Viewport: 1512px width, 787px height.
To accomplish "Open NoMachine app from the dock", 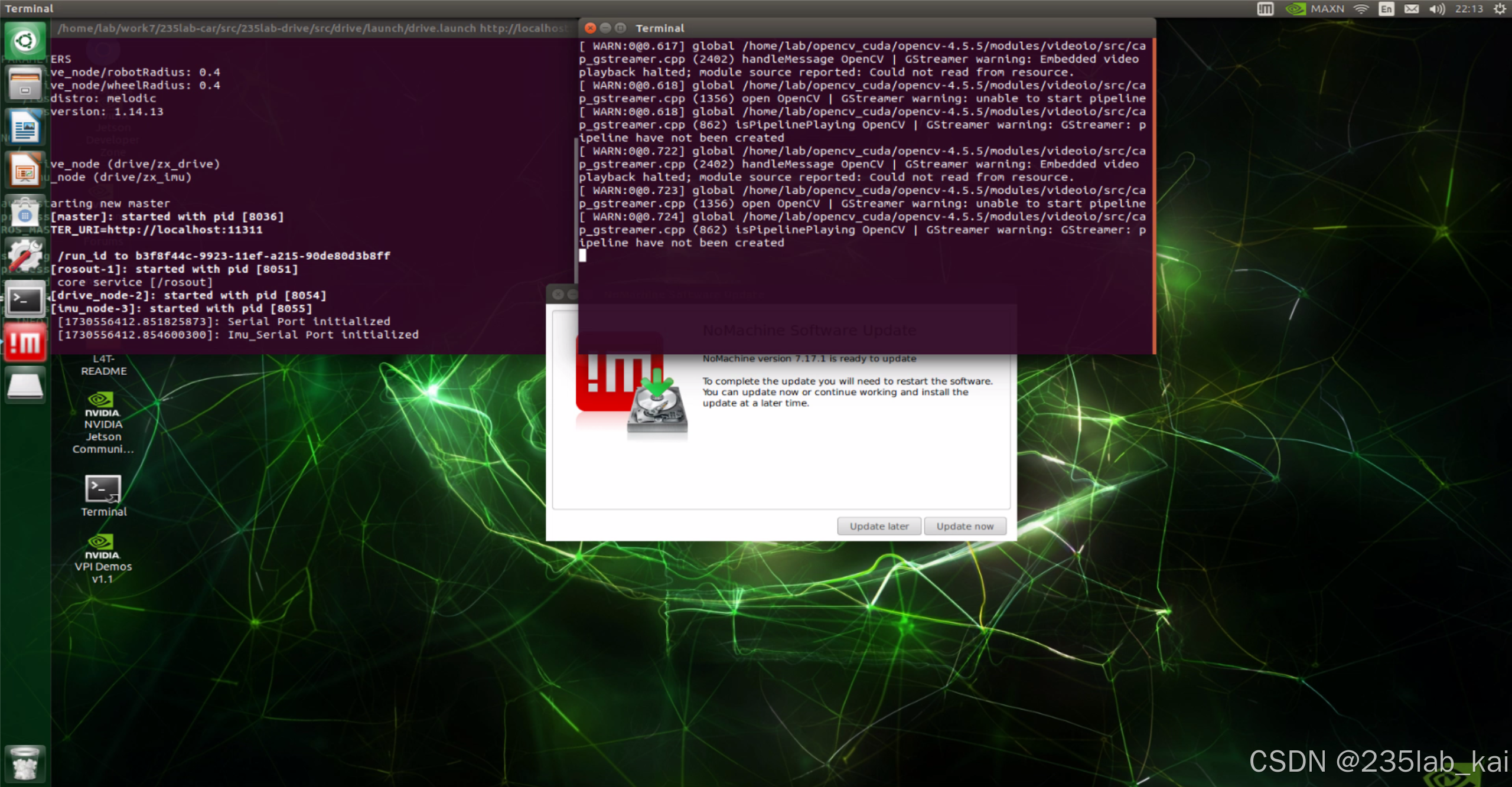I will (25, 342).
